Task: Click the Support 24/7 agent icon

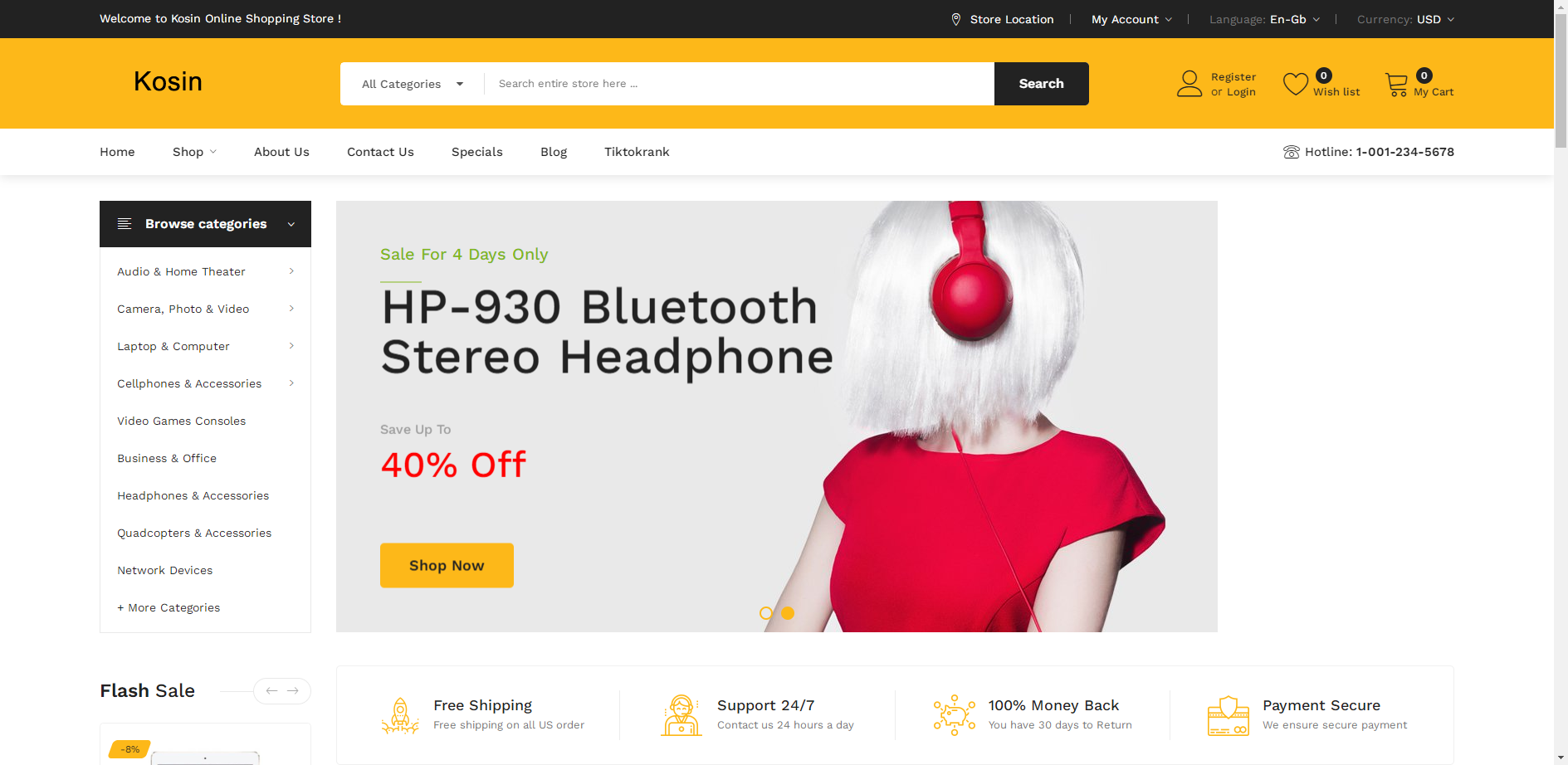Action: click(681, 715)
